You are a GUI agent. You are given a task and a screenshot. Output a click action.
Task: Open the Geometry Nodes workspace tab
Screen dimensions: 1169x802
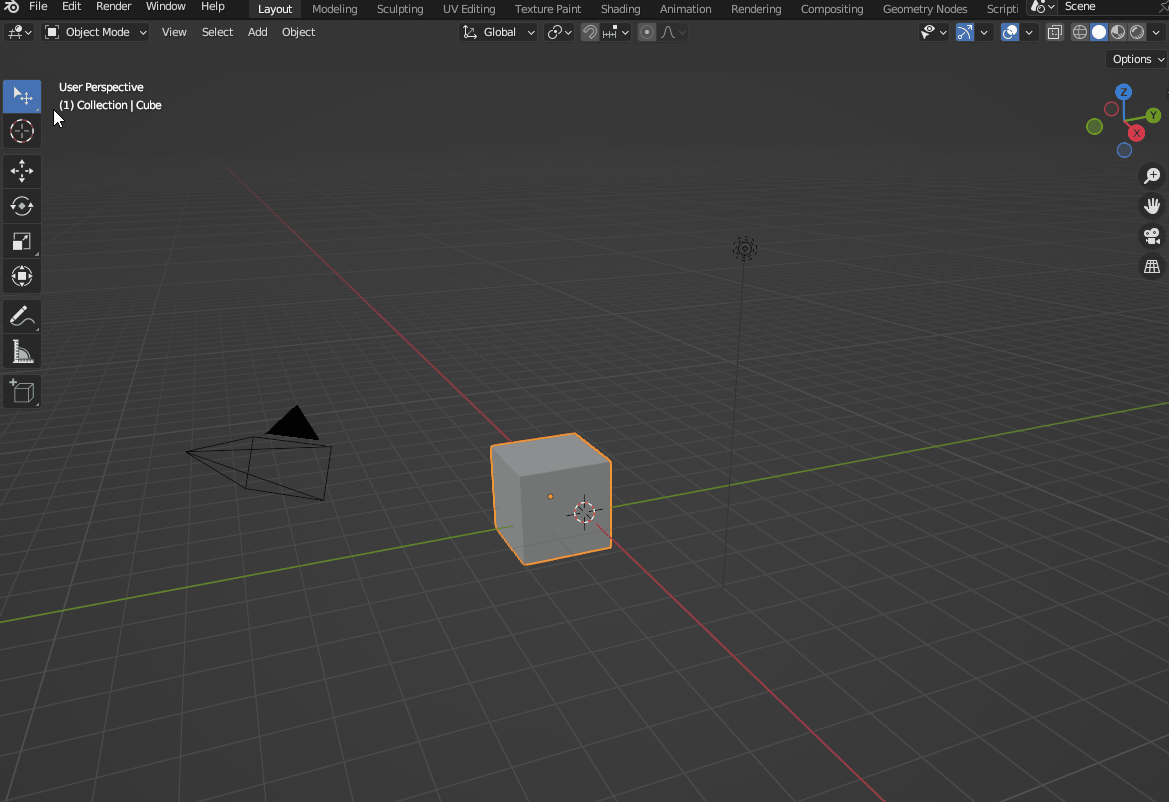pyautogui.click(x=924, y=9)
